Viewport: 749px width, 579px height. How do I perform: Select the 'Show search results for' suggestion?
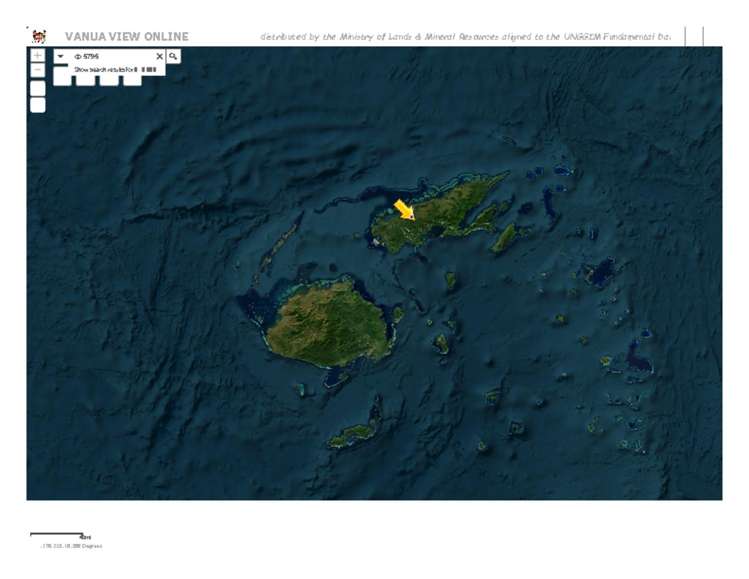(115, 69)
